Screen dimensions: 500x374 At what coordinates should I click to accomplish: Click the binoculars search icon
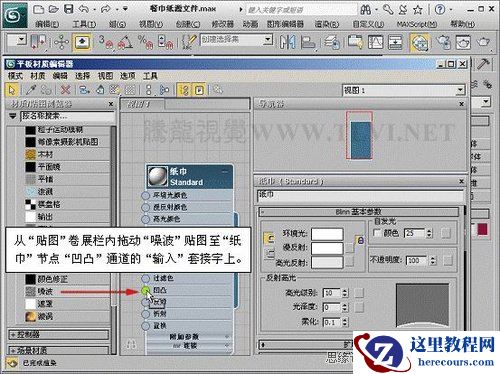pyautogui.click(x=366, y=10)
